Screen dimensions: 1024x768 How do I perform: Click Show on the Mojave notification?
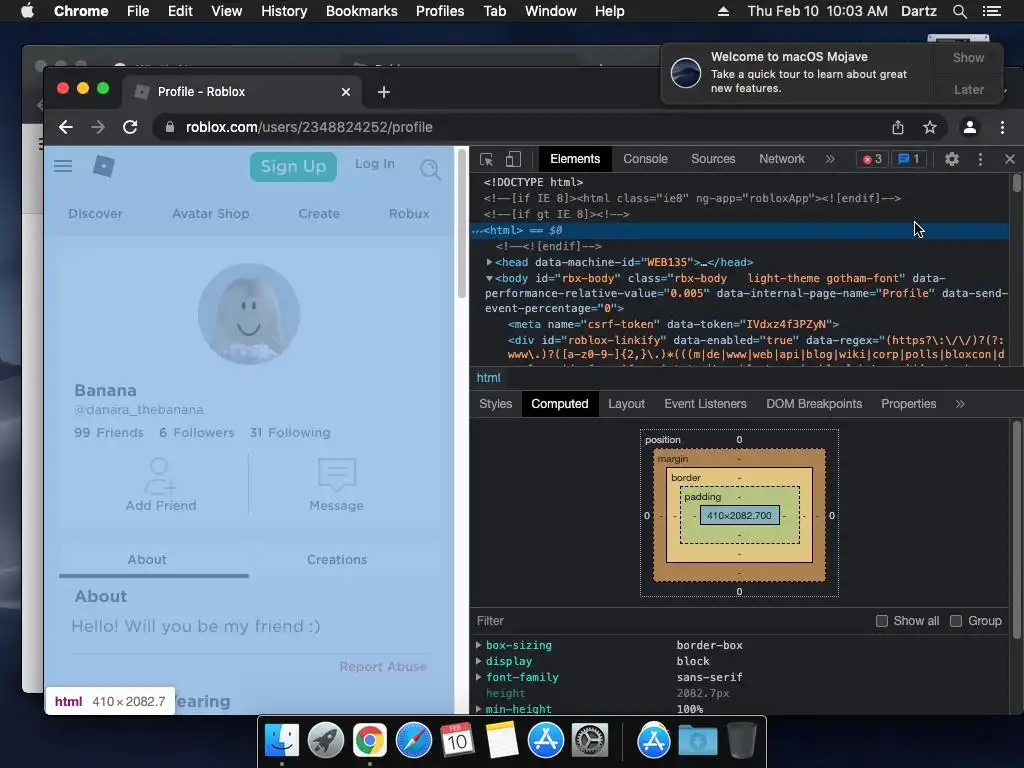tap(968, 58)
